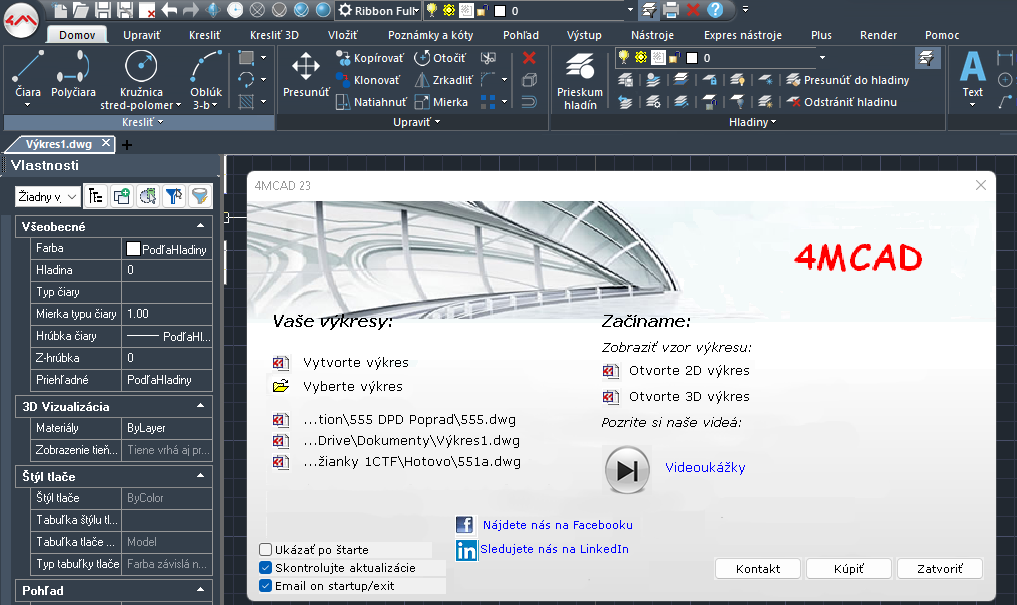This screenshot has width=1017, height=605.
Task: Open Prieskum hladín layer explorer
Action: [580, 80]
